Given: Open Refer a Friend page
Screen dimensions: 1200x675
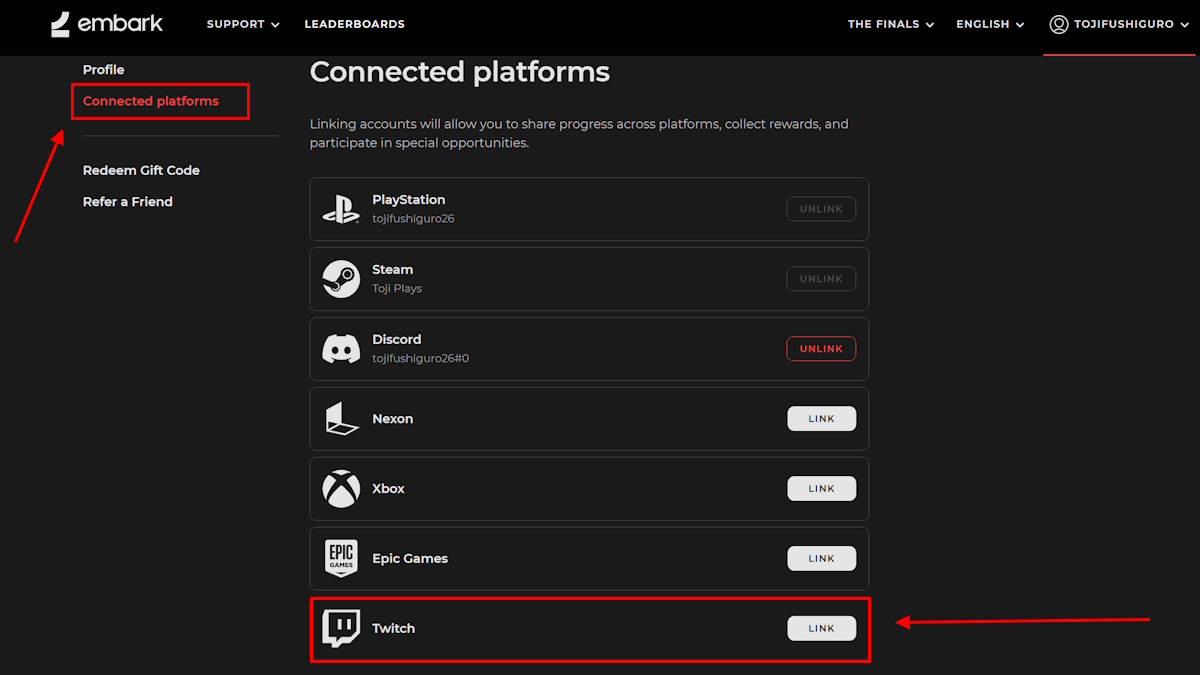Looking at the screenshot, I should (x=128, y=202).
